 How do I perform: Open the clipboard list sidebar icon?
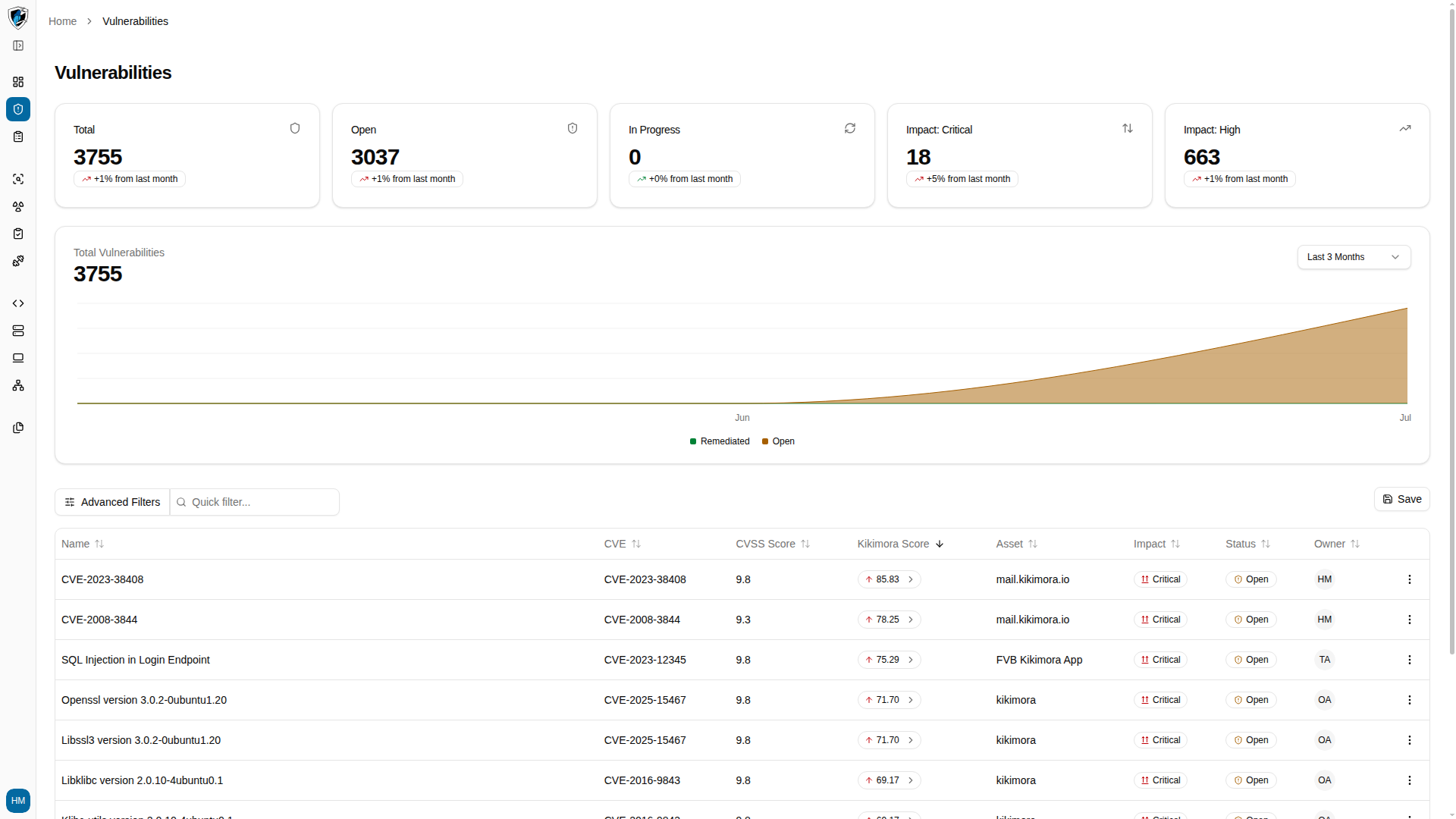pyautogui.click(x=18, y=136)
